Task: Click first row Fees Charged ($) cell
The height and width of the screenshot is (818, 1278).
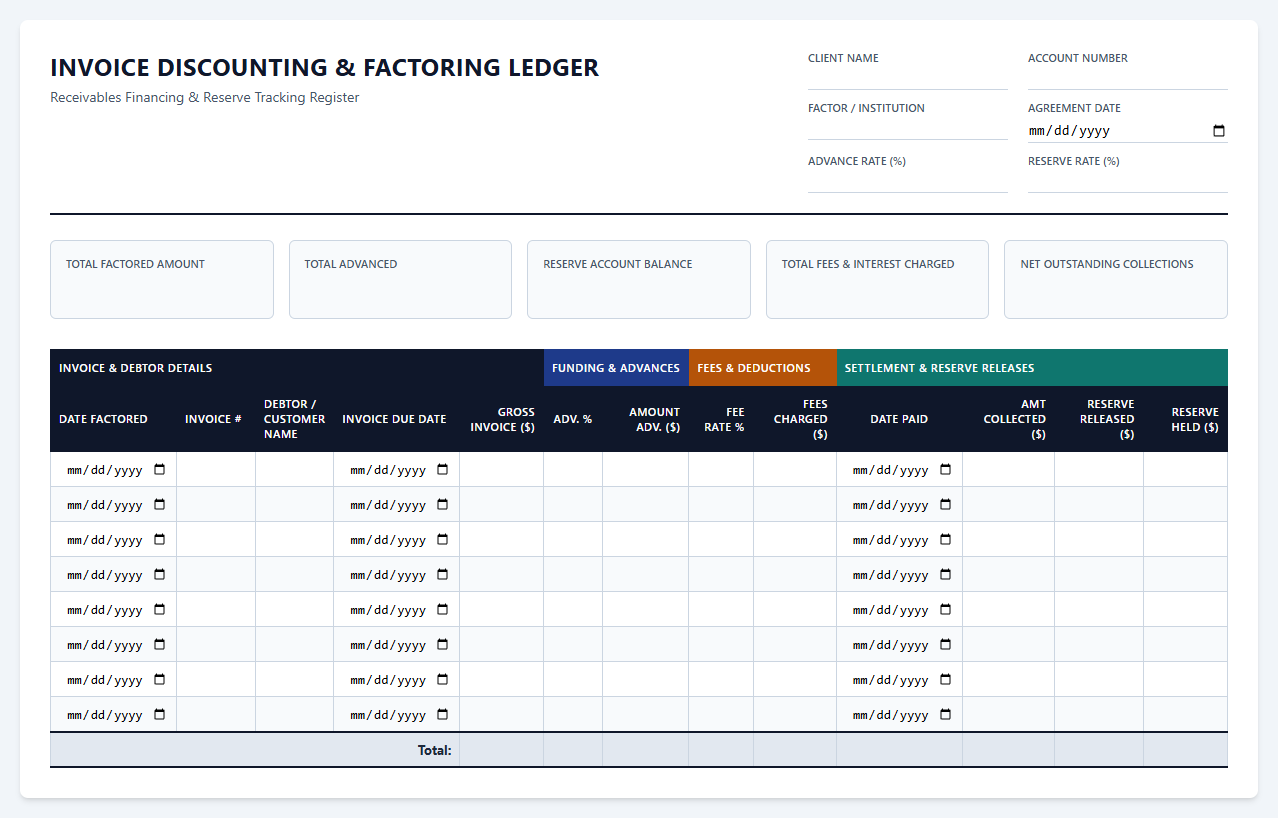Action: 795,469
